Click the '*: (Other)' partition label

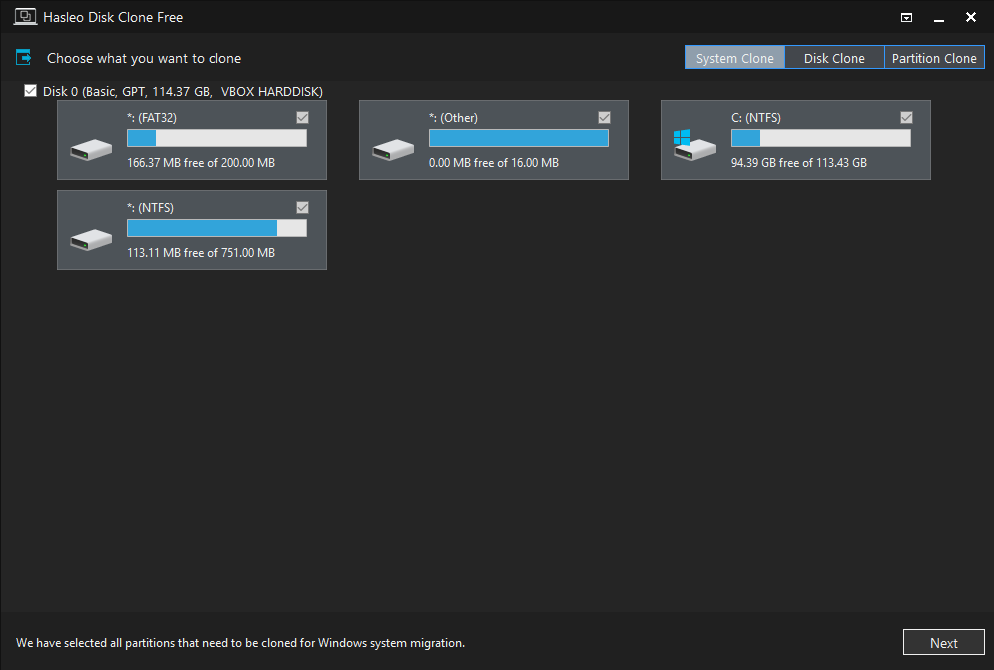pos(453,118)
